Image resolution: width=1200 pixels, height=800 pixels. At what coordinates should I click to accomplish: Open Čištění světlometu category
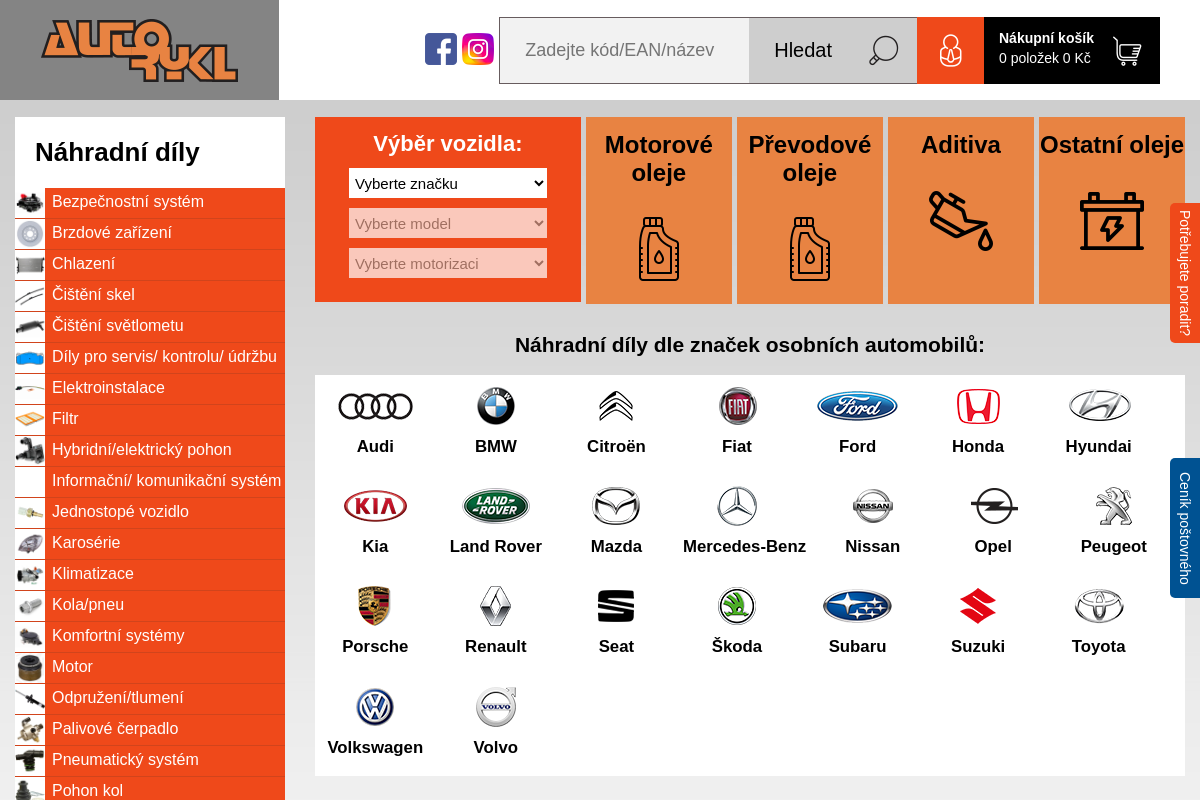point(150,327)
